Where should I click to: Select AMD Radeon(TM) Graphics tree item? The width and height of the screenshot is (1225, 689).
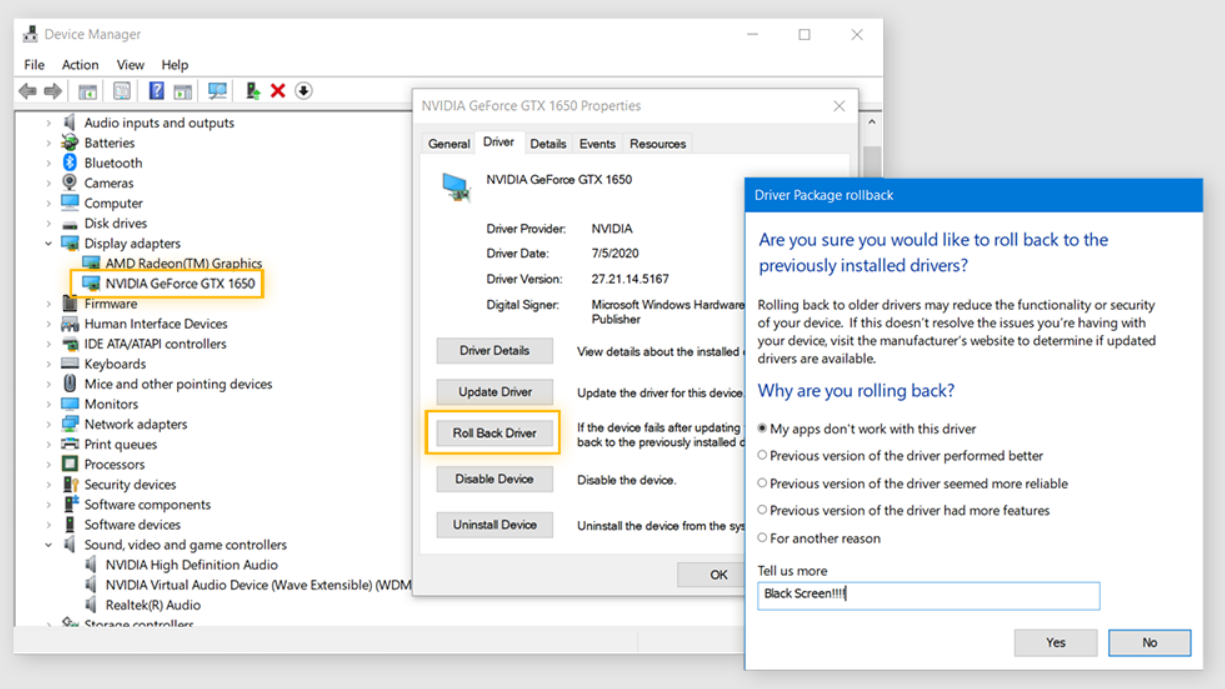184,263
